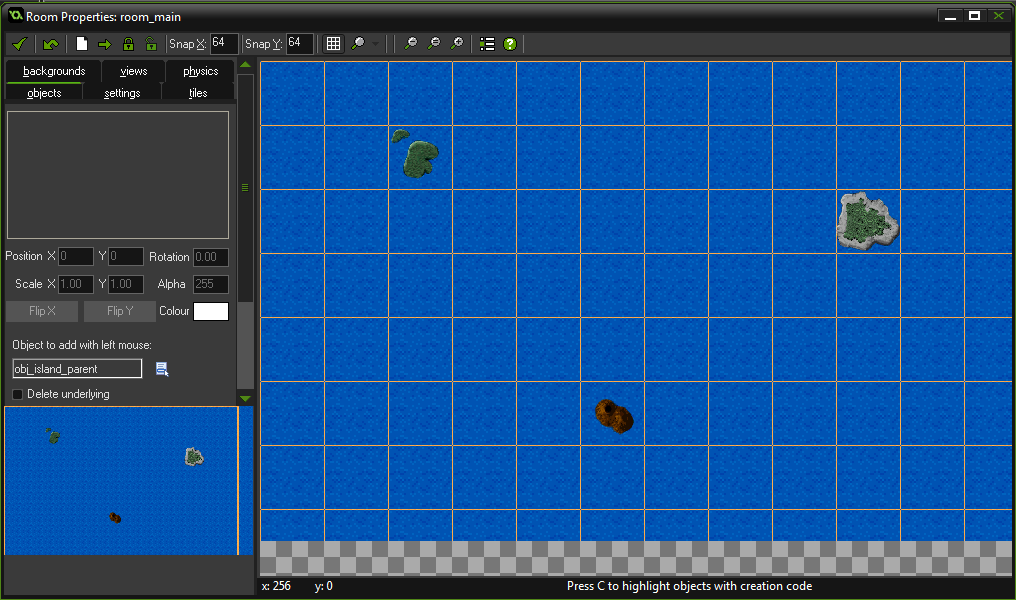Open the help question mark icon
The width and height of the screenshot is (1016, 600).
pyautogui.click(x=510, y=44)
